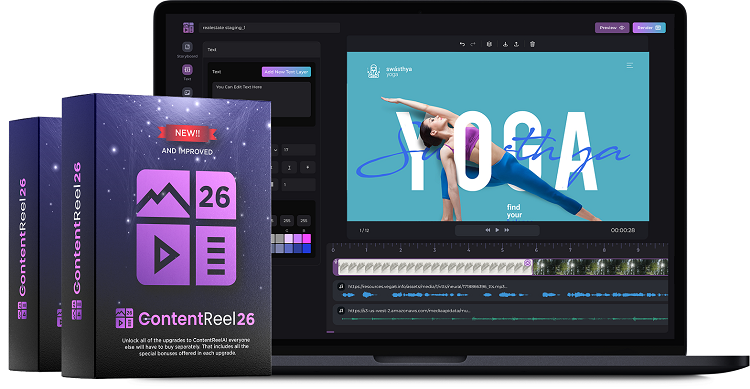Click Add New Text Layer

point(287,72)
